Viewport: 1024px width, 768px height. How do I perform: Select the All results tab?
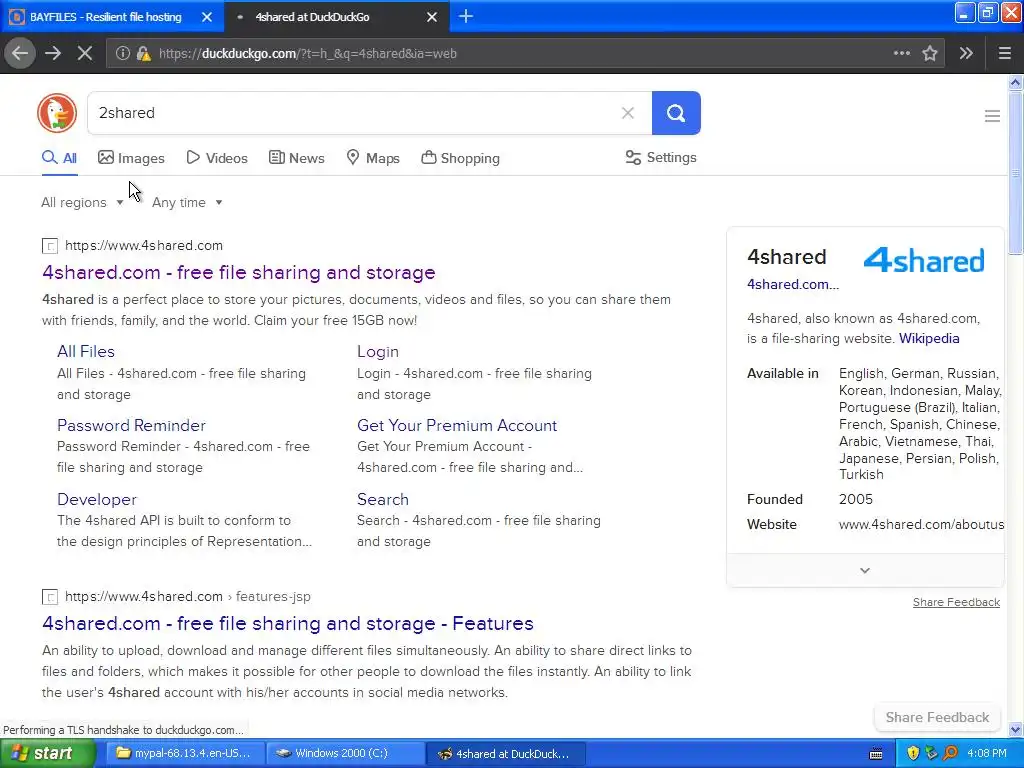59,158
